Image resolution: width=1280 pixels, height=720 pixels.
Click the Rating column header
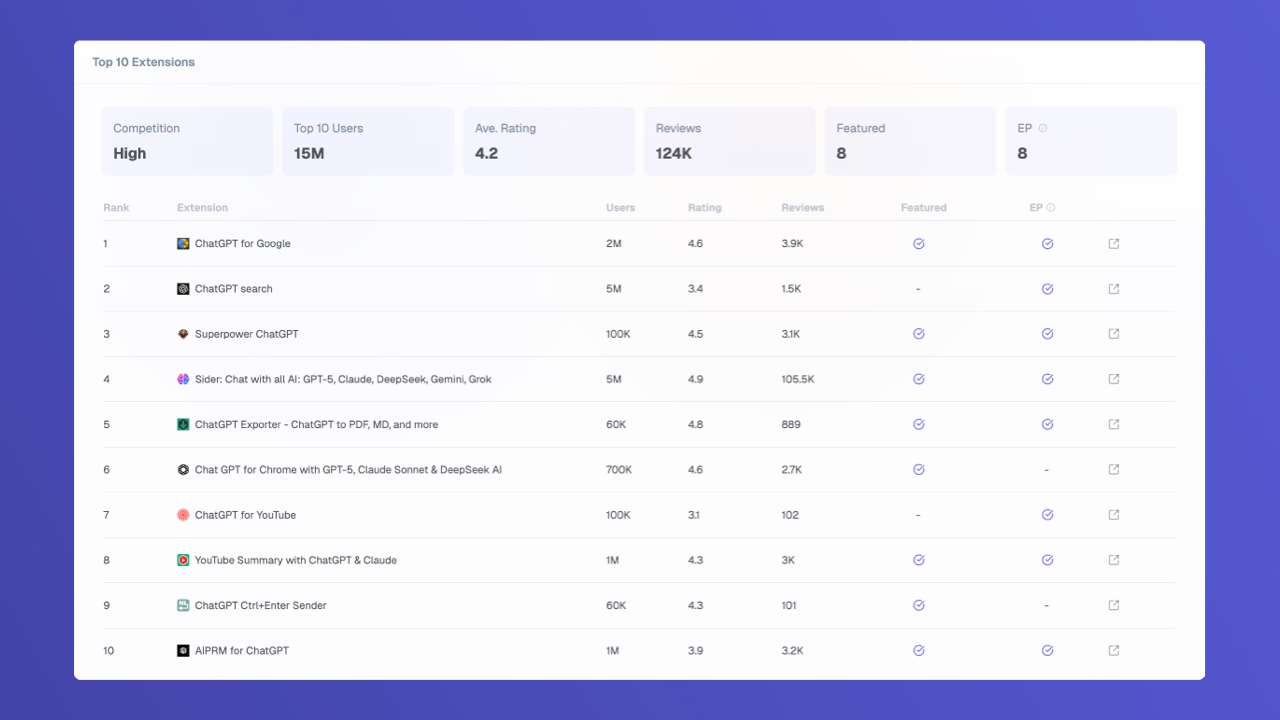coord(704,208)
